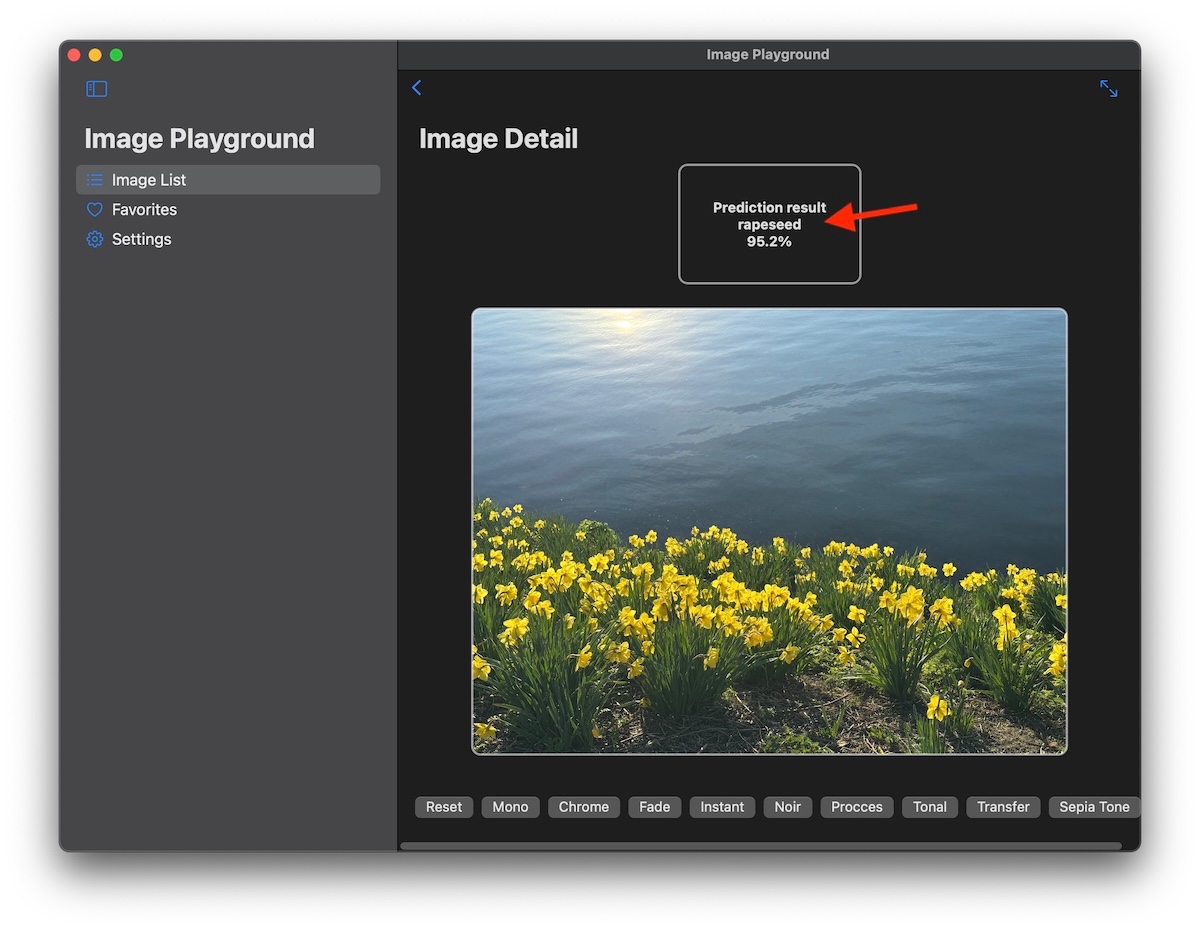Apply the Chrome filter
The width and height of the screenshot is (1200, 930).
coord(584,807)
